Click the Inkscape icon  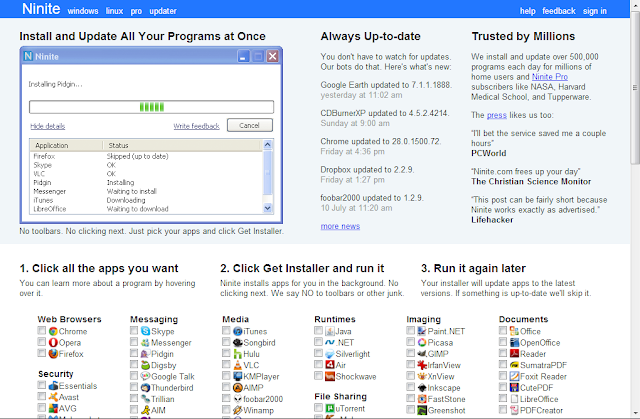[x=422, y=388]
